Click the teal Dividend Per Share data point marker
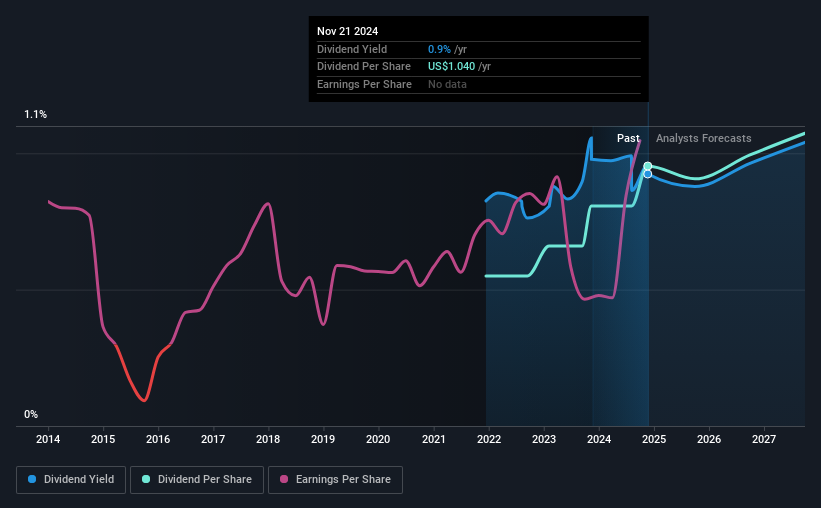 pos(648,166)
